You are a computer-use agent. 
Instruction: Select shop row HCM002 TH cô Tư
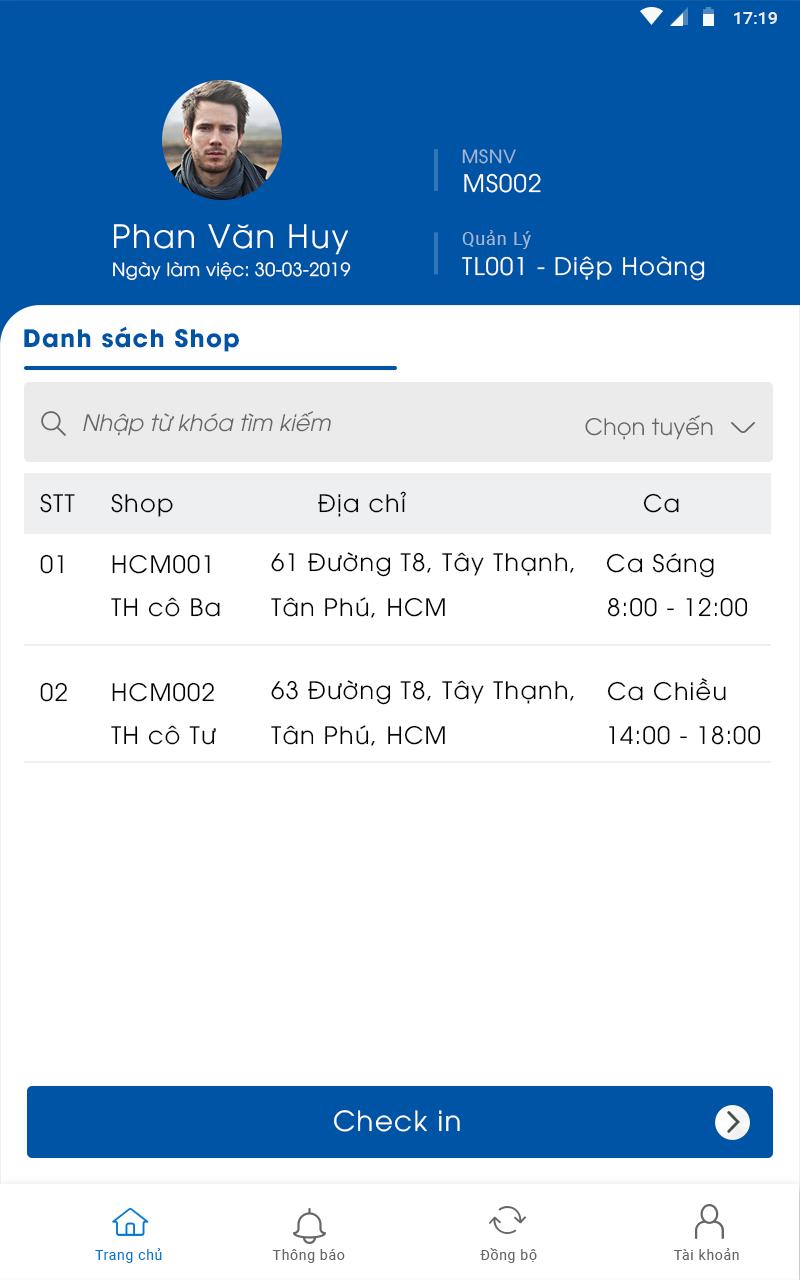pos(397,713)
